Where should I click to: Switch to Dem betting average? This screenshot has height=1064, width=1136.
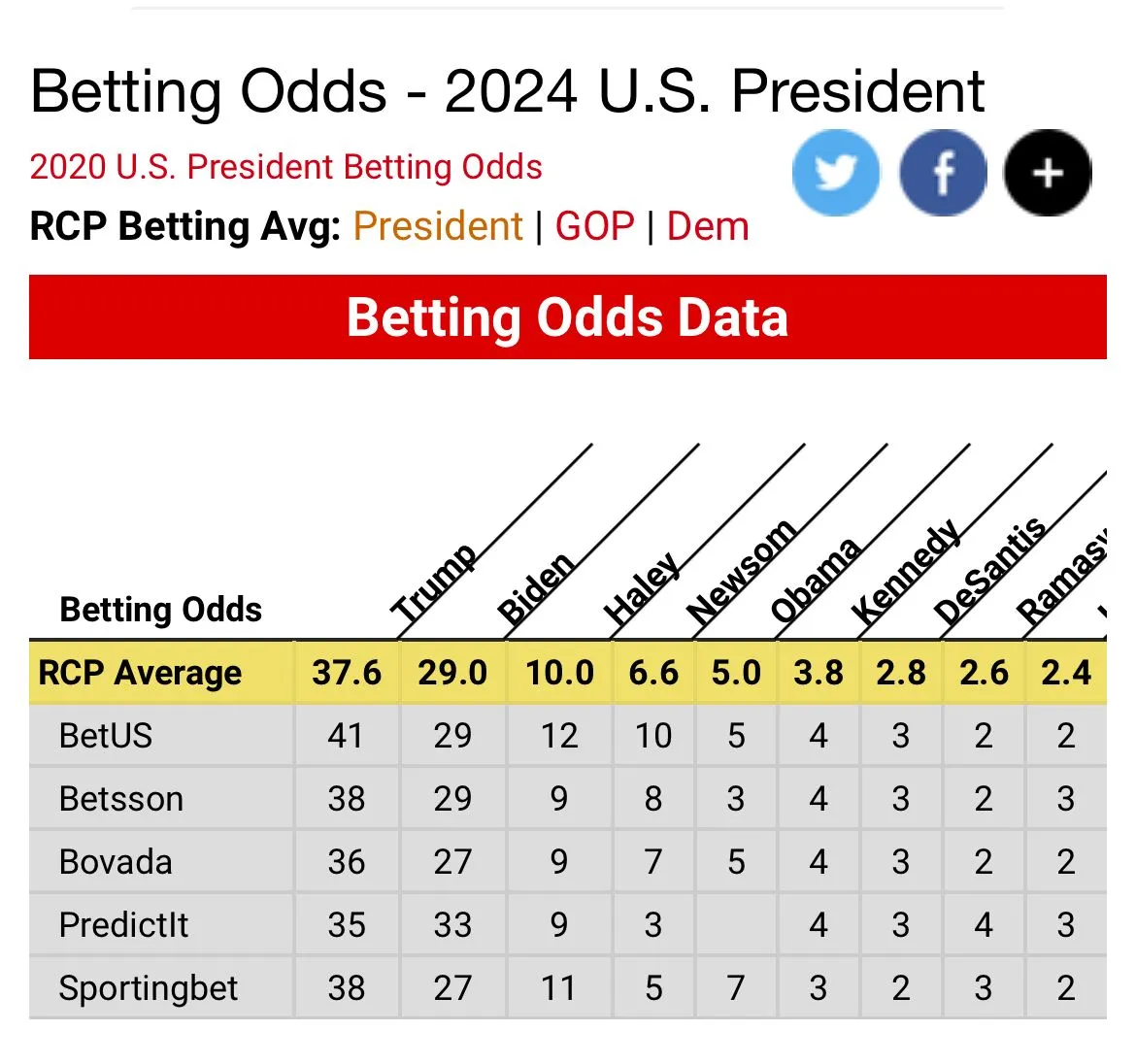point(708,226)
